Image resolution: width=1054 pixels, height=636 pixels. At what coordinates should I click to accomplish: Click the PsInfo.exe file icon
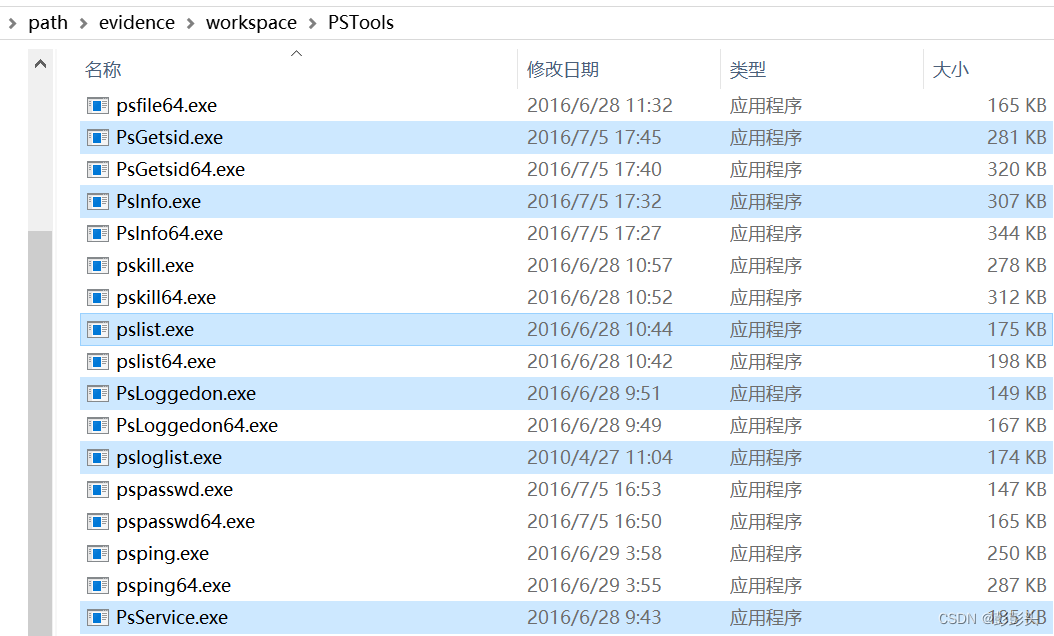(x=97, y=202)
